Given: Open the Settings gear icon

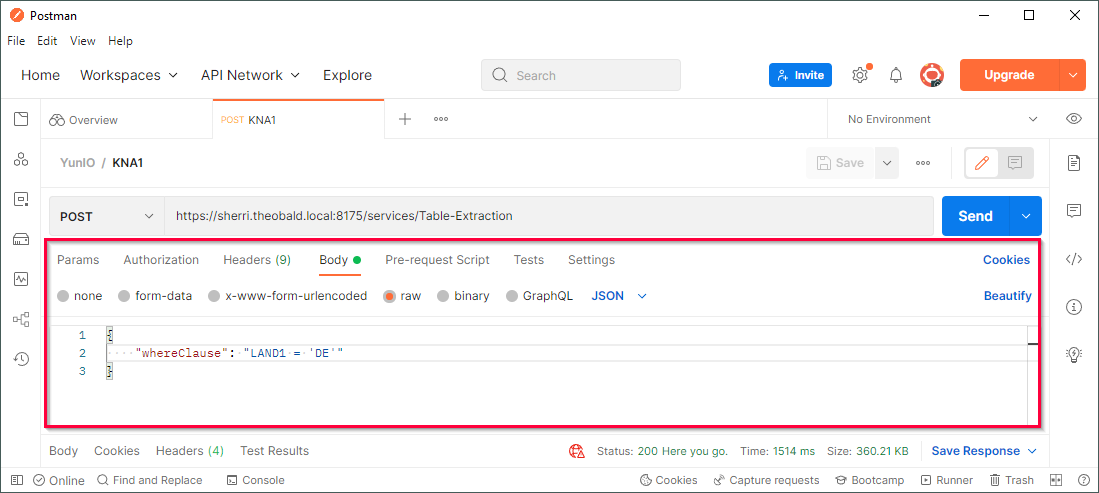Looking at the screenshot, I should point(860,75).
